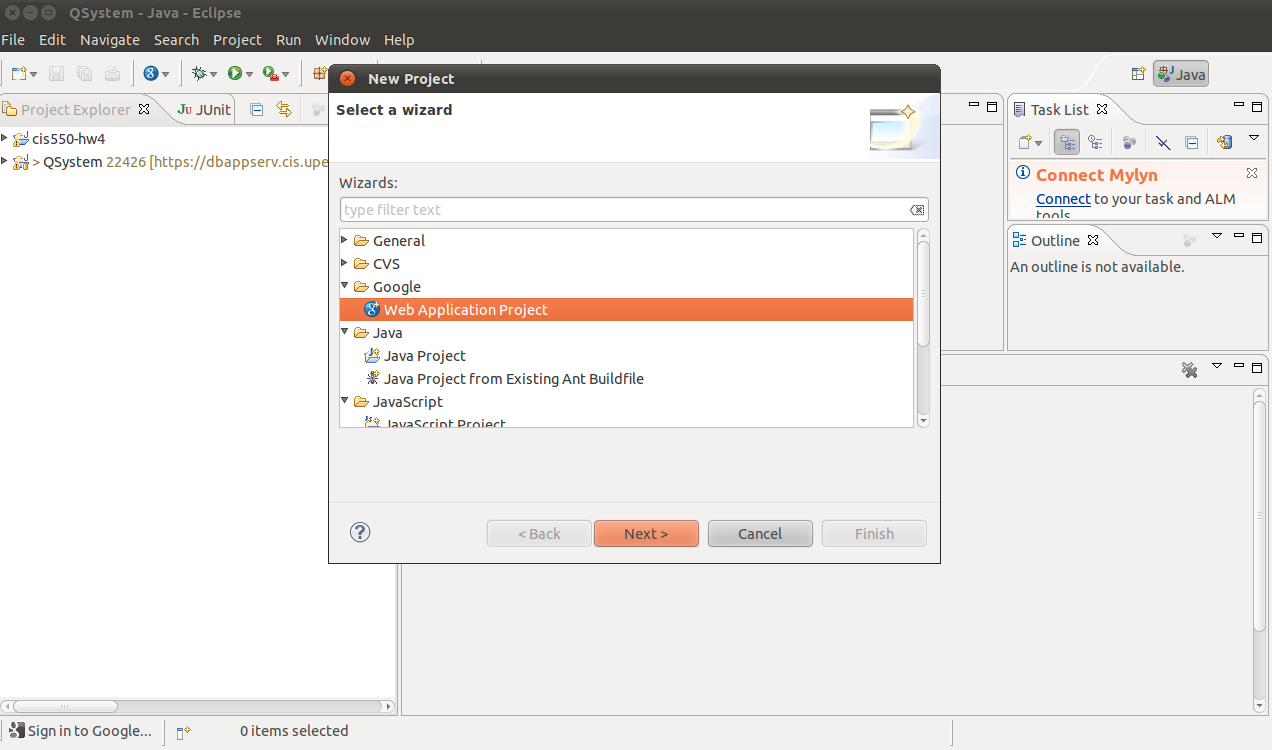
Task: Click the New wizard toolbar icon
Action: click(x=18, y=73)
